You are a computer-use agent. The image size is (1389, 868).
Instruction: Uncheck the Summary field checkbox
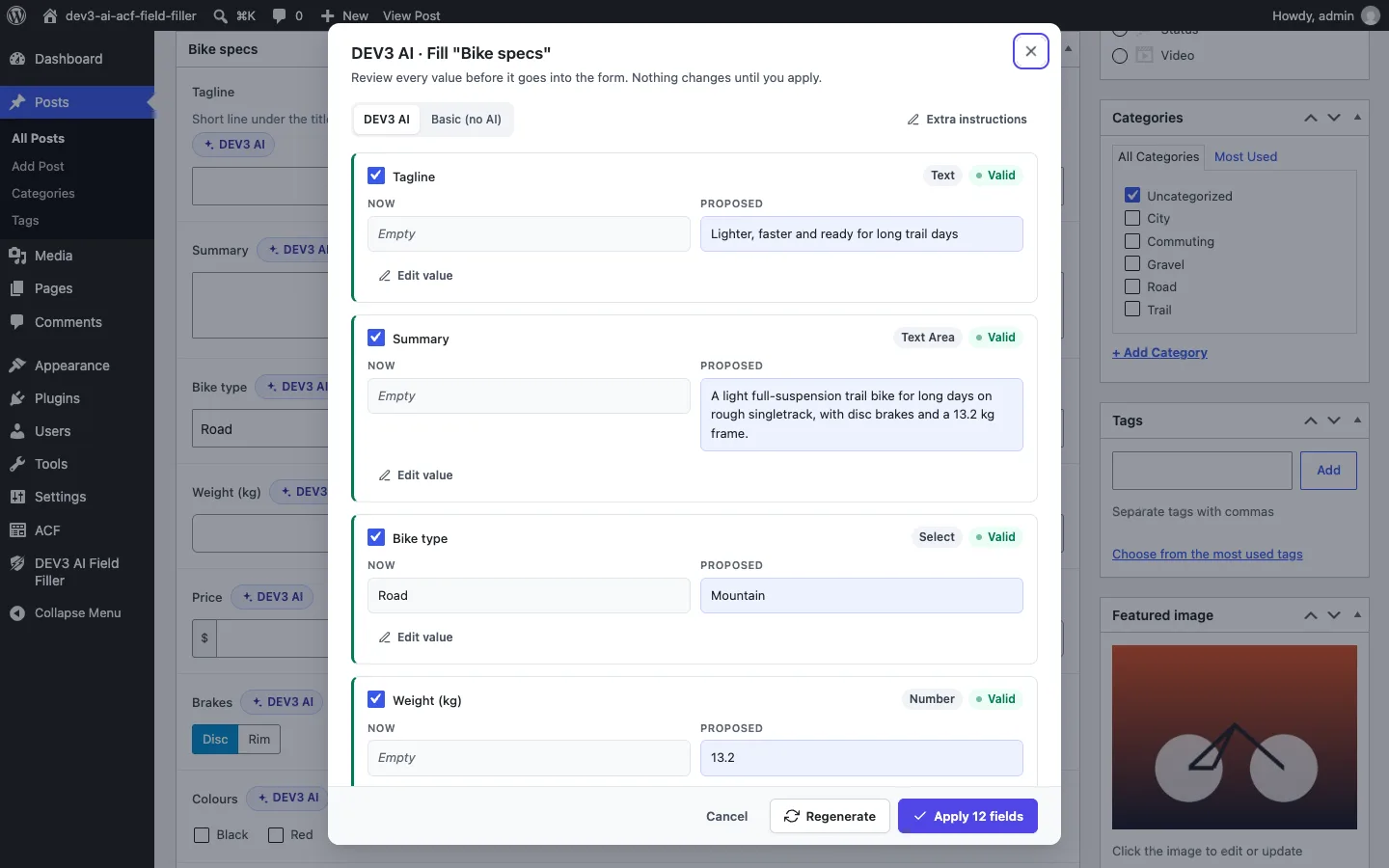pyautogui.click(x=376, y=338)
